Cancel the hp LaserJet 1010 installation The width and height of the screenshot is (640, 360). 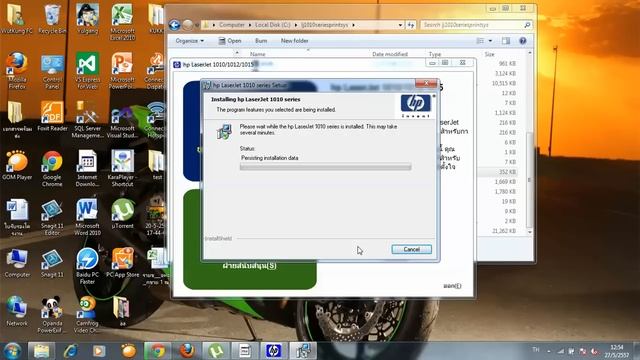(411, 249)
